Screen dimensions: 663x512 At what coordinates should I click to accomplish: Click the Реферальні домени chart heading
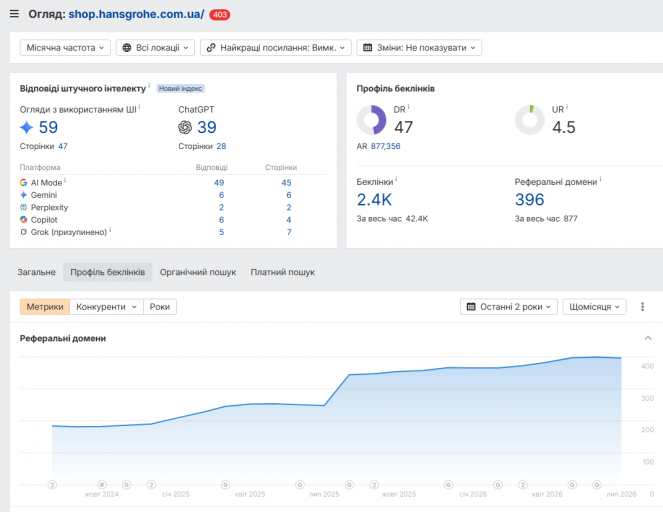click(63, 338)
